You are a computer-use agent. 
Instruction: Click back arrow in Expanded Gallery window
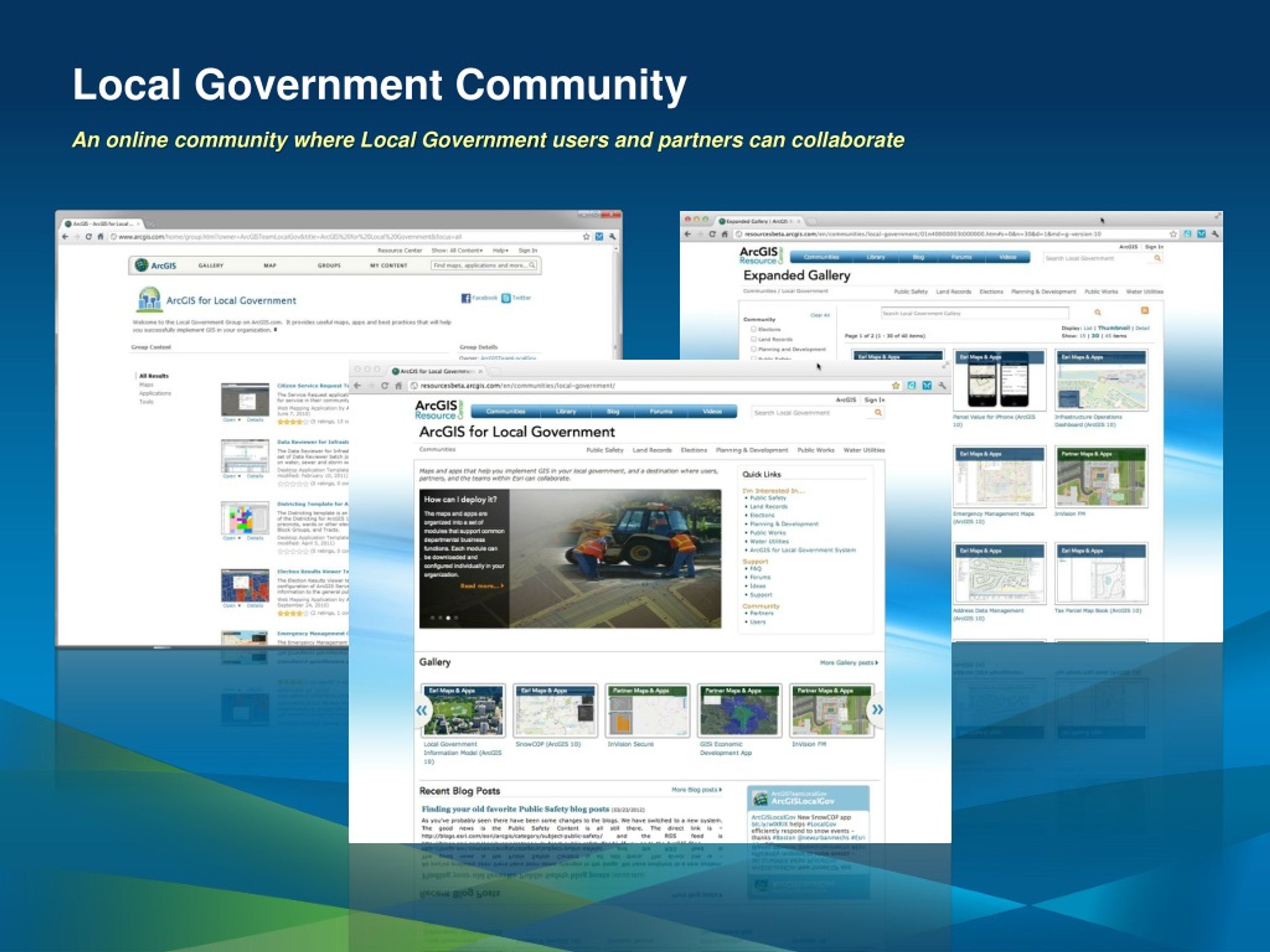687,234
